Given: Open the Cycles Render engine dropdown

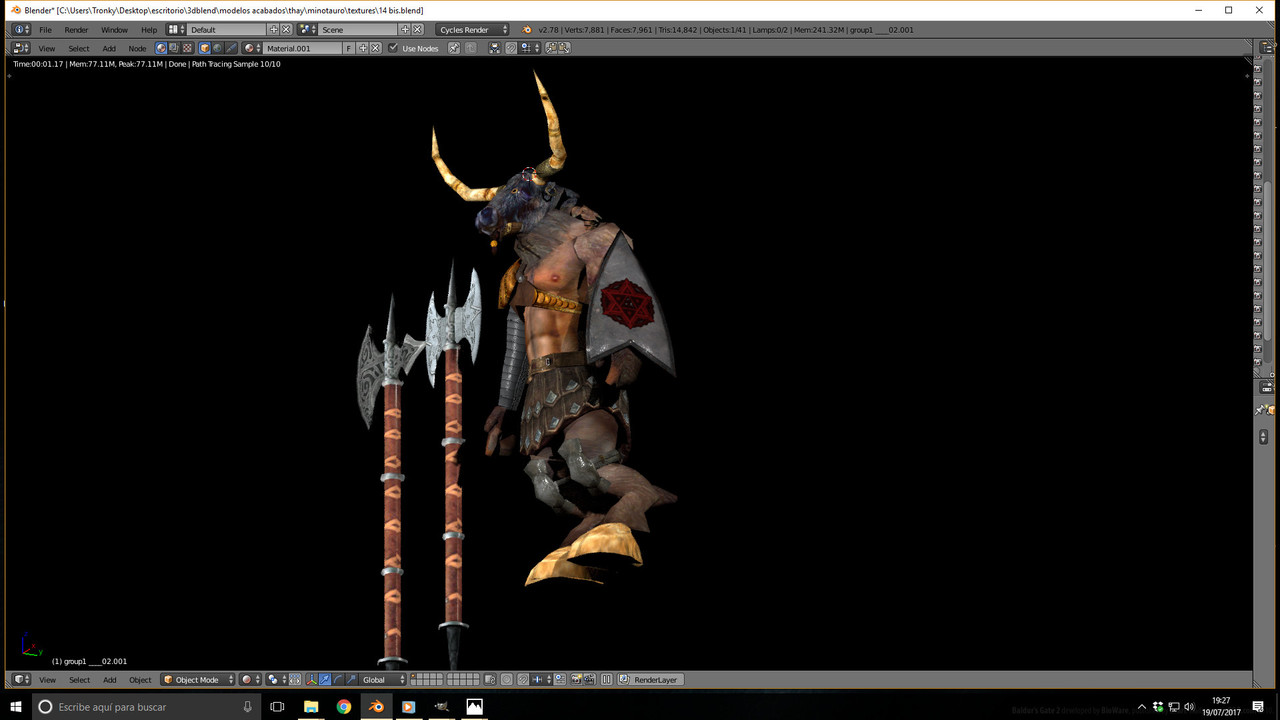Looking at the screenshot, I should click(x=473, y=30).
